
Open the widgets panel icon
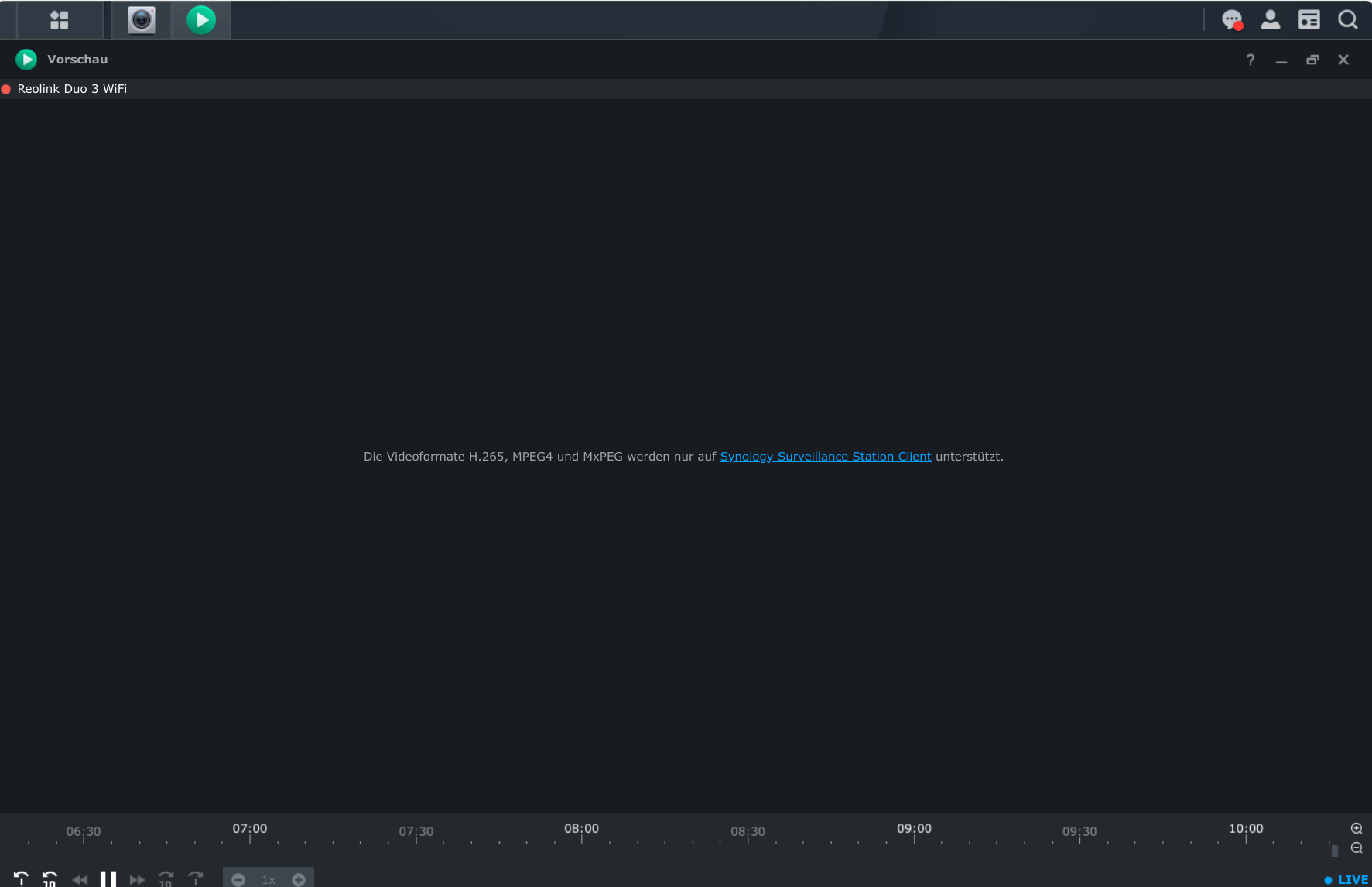click(x=1309, y=20)
